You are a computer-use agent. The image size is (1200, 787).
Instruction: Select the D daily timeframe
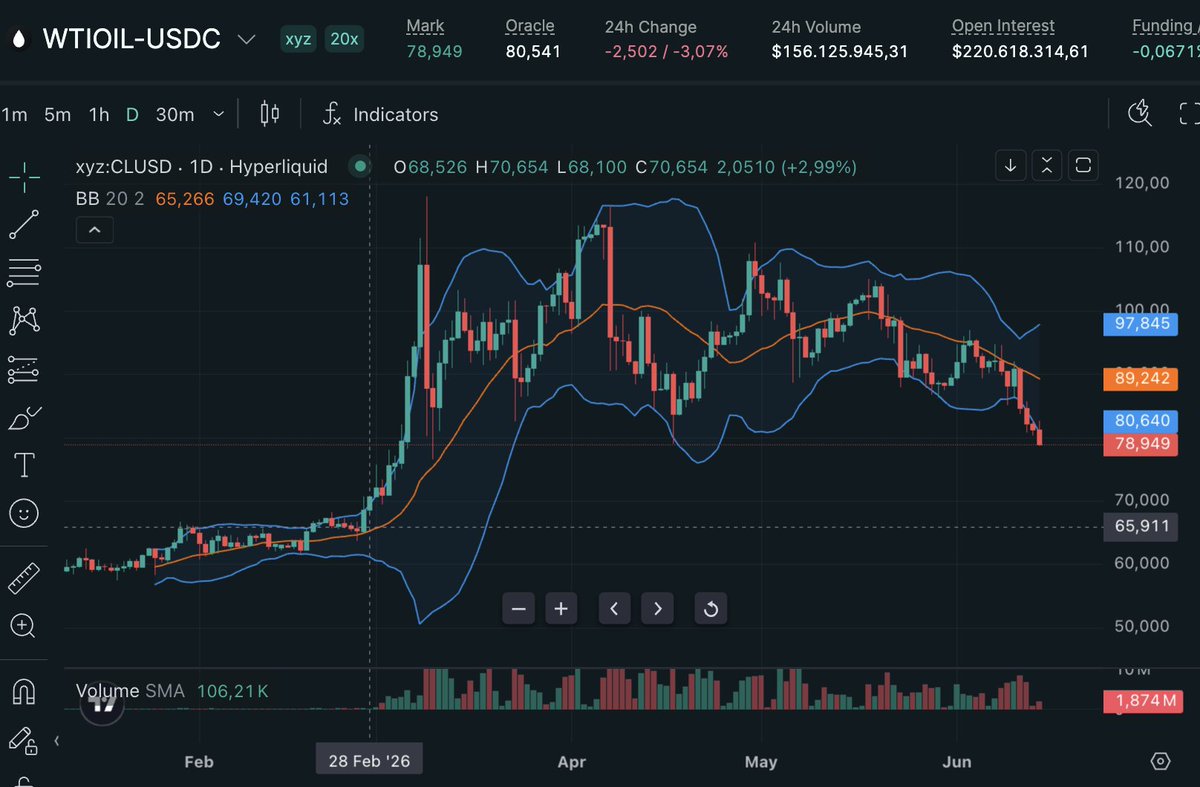coord(132,114)
